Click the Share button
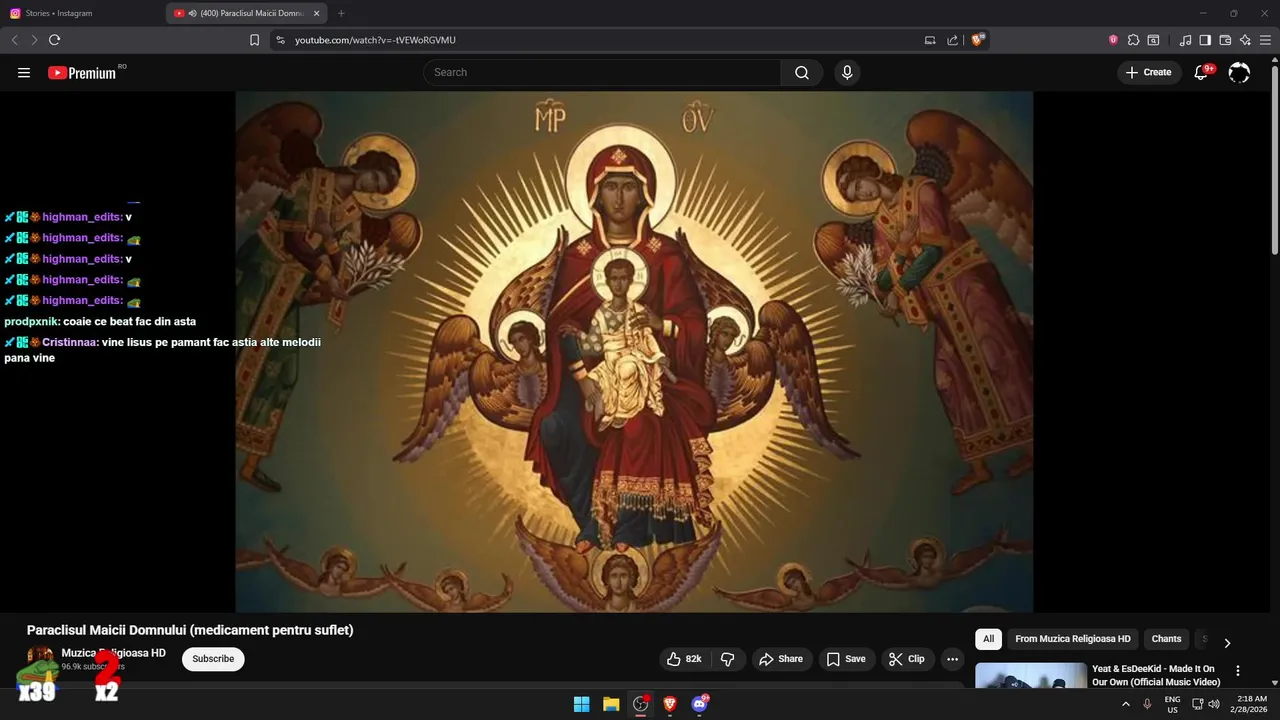 point(780,659)
